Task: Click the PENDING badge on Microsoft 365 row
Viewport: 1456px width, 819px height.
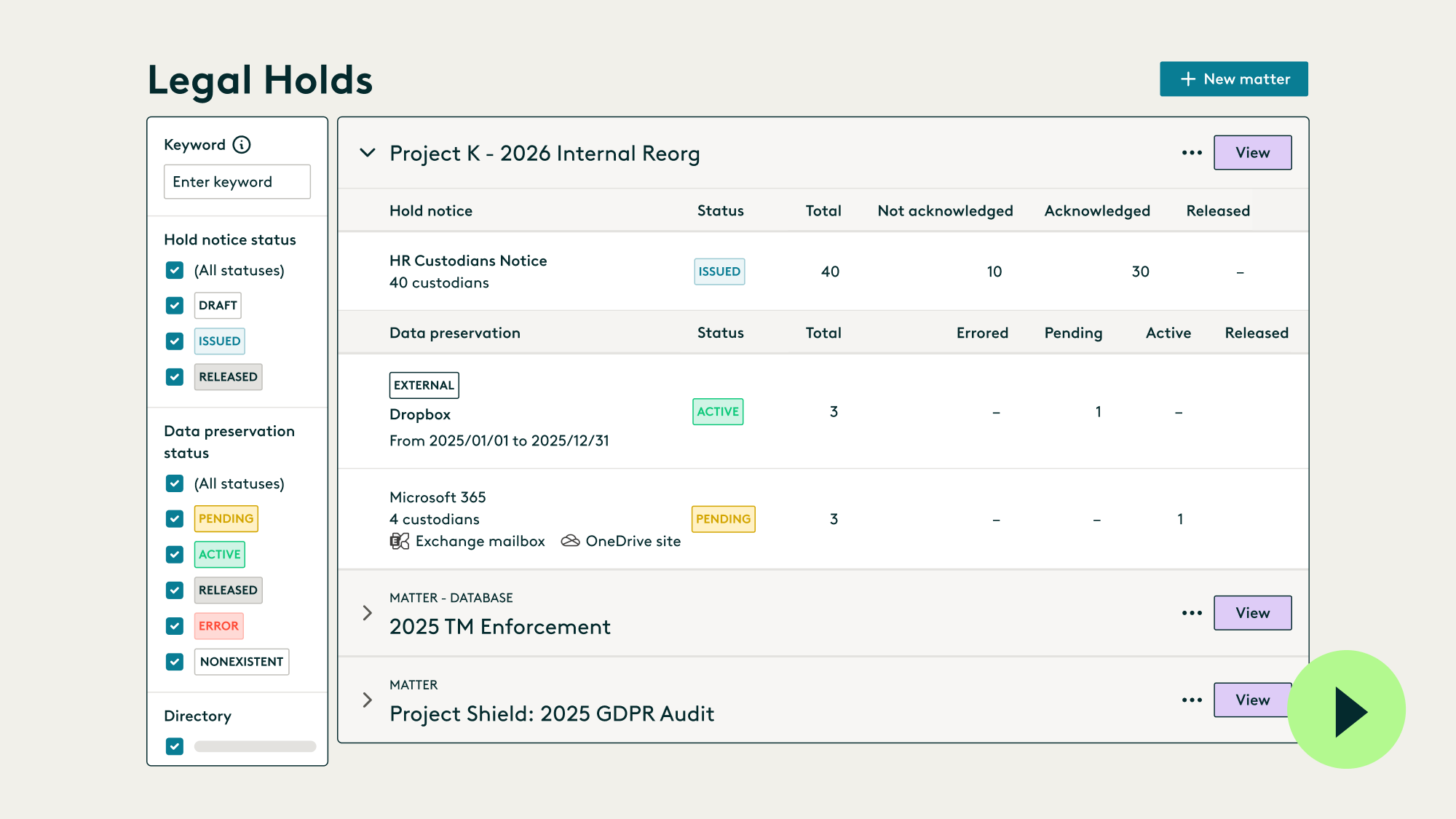Action: pyautogui.click(x=723, y=519)
